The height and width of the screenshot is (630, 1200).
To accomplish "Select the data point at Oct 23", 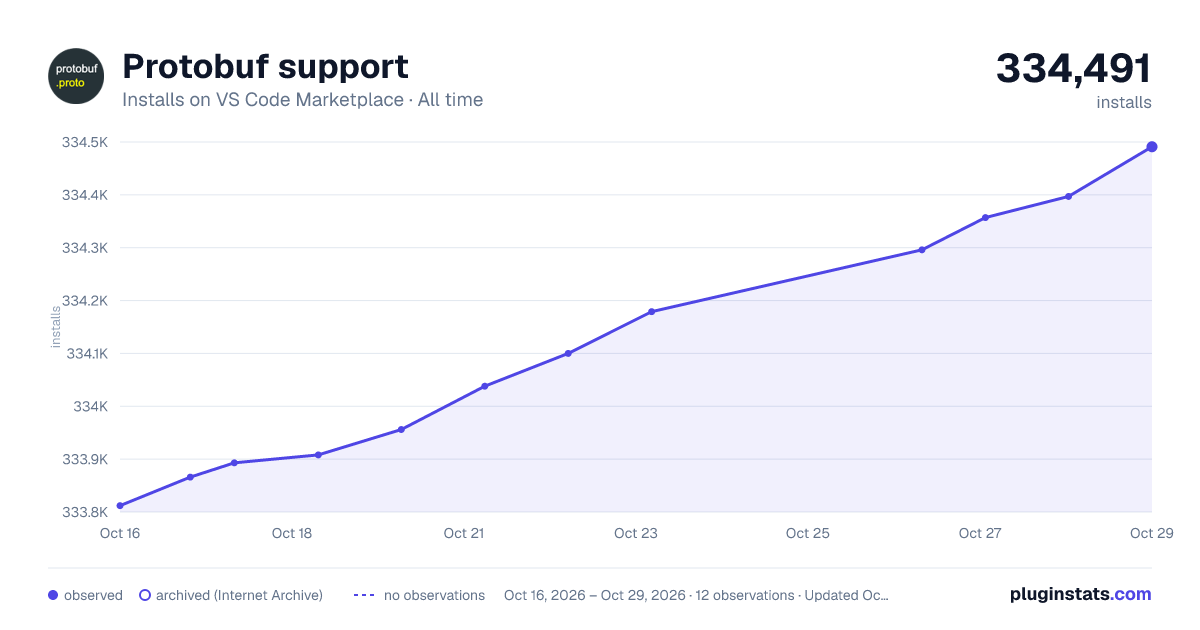I will pos(651,312).
